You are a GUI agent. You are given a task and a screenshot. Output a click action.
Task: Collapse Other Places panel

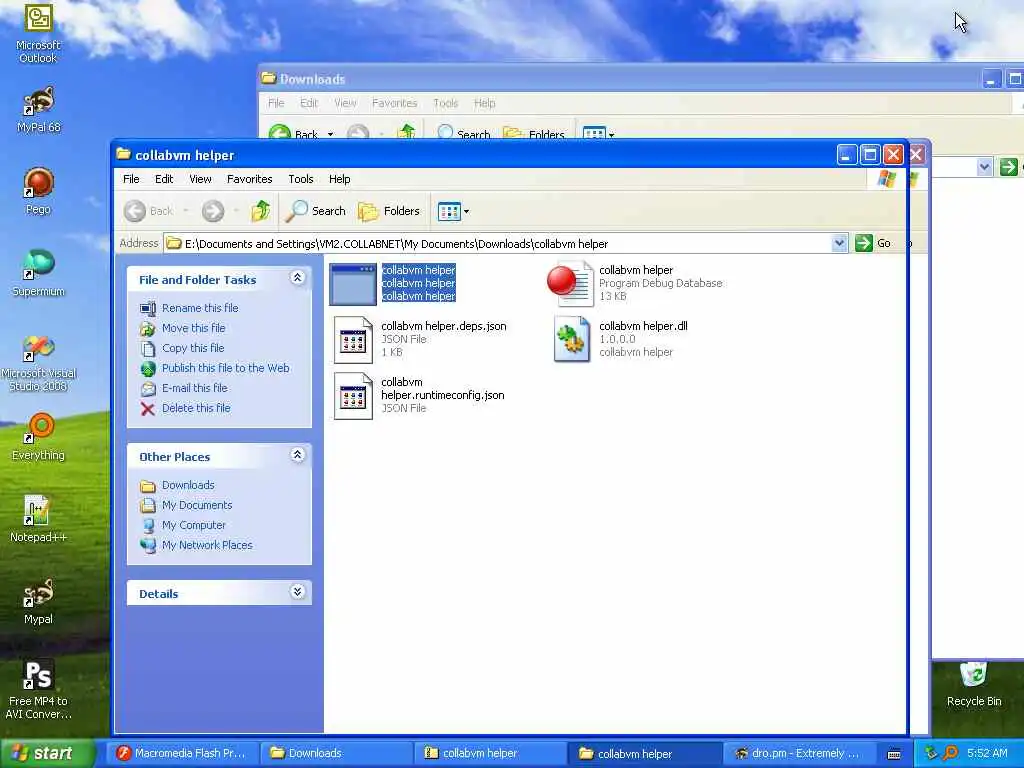pyautogui.click(x=297, y=455)
